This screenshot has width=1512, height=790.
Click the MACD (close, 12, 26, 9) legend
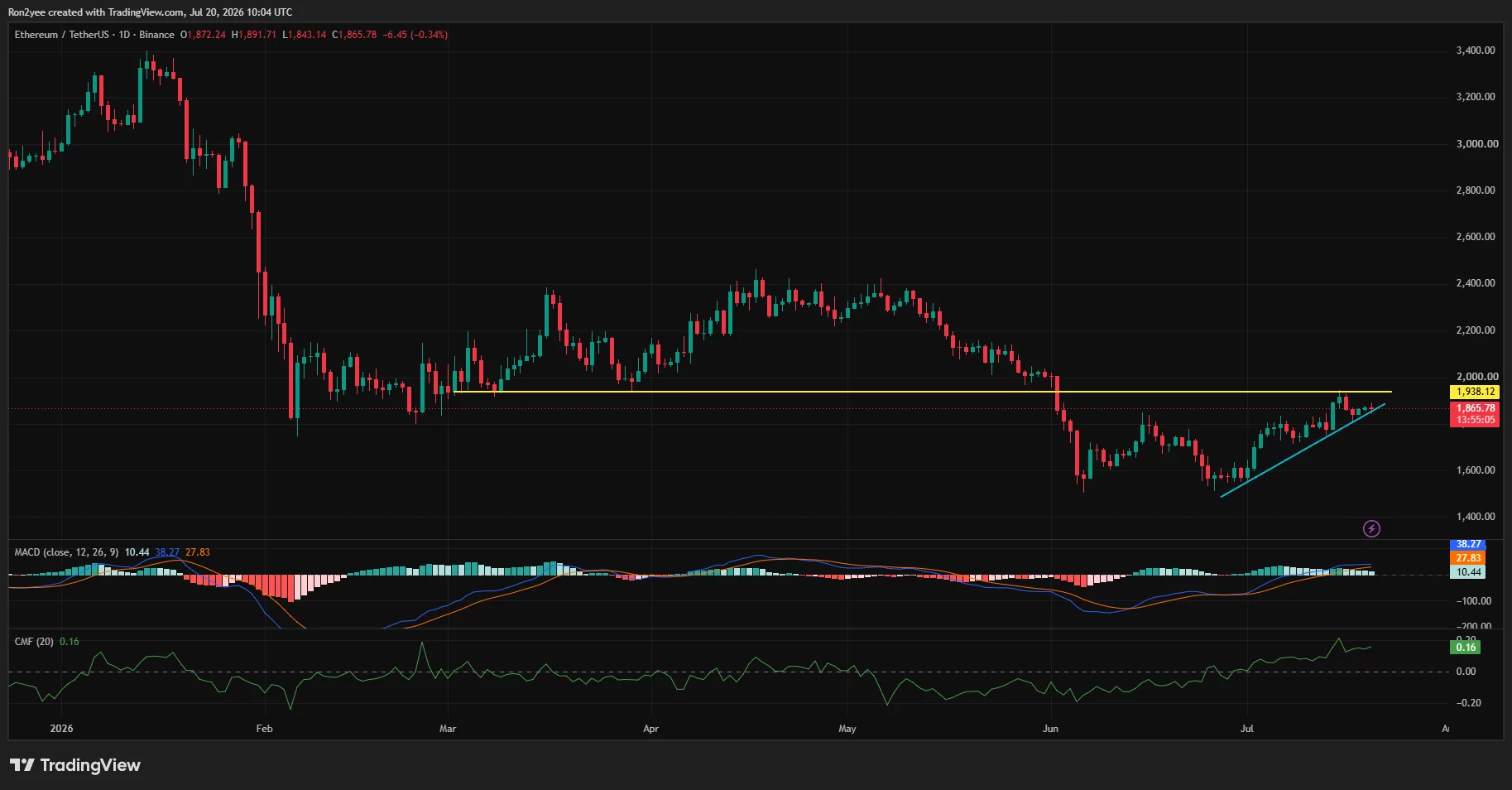[x=66, y=552]
